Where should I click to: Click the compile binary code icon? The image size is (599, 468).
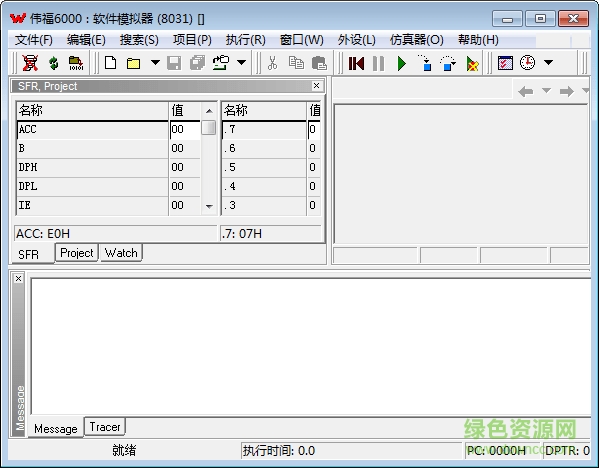tap(76, 63)
